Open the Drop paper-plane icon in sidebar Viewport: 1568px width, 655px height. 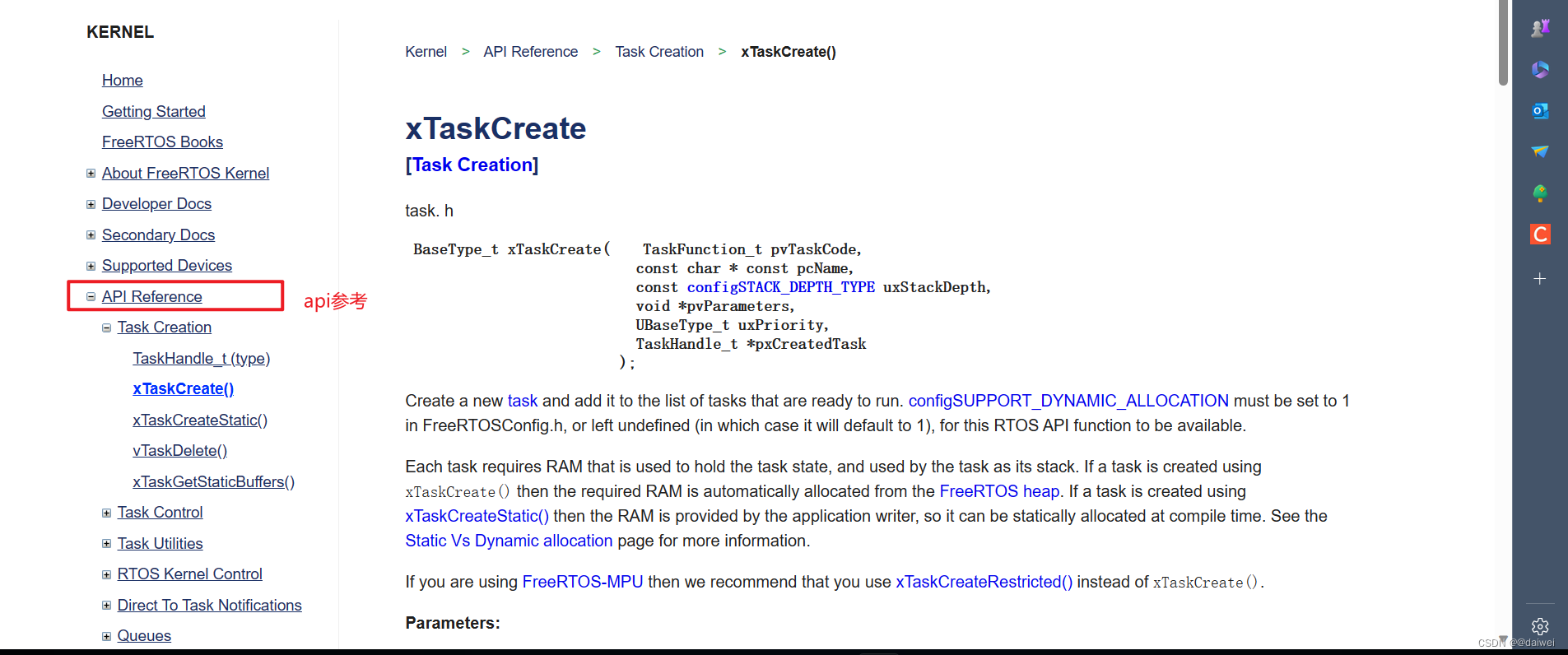click(1540, 151)
